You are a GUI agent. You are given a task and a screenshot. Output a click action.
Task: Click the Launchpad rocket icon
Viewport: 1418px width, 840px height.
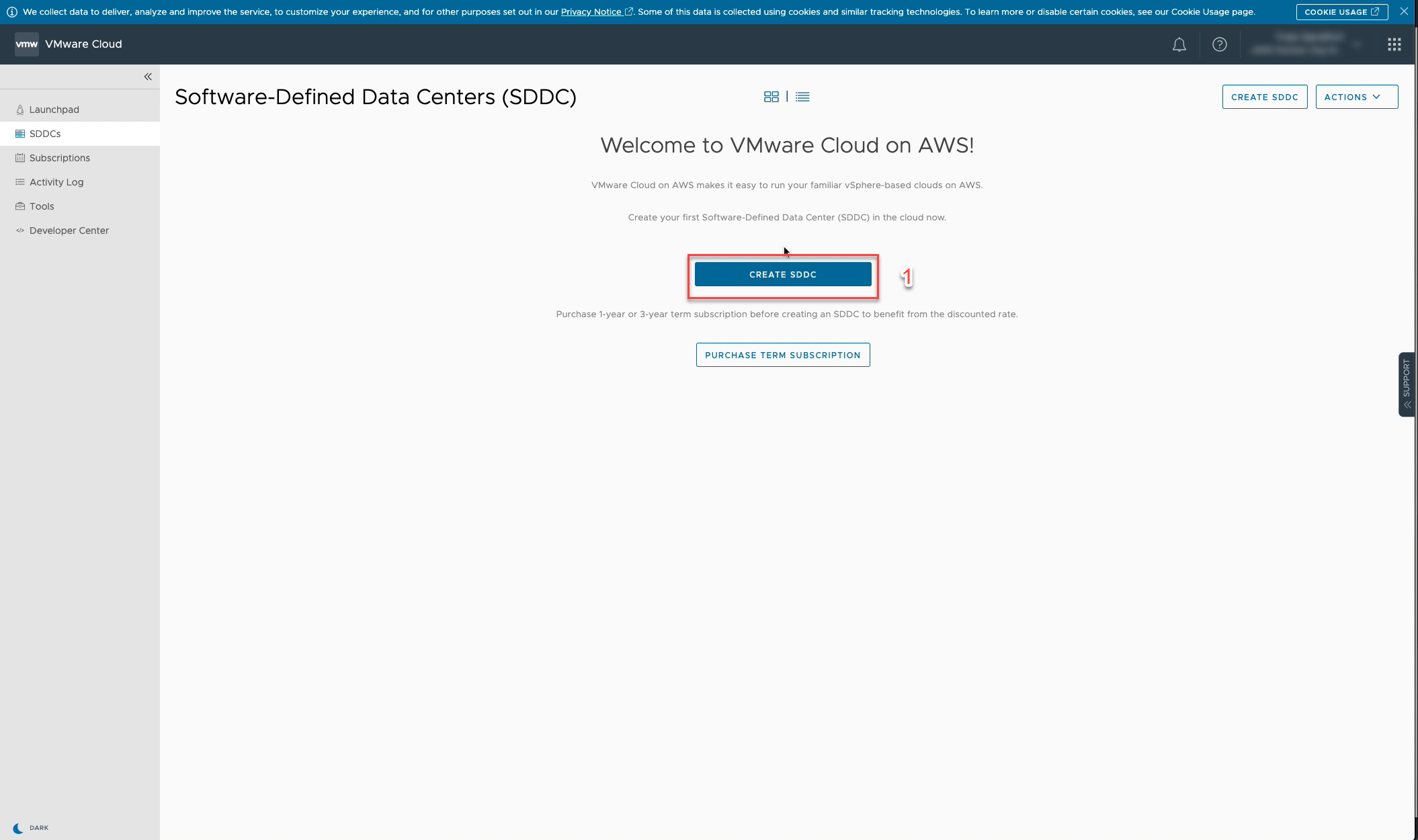click(20, 110)
